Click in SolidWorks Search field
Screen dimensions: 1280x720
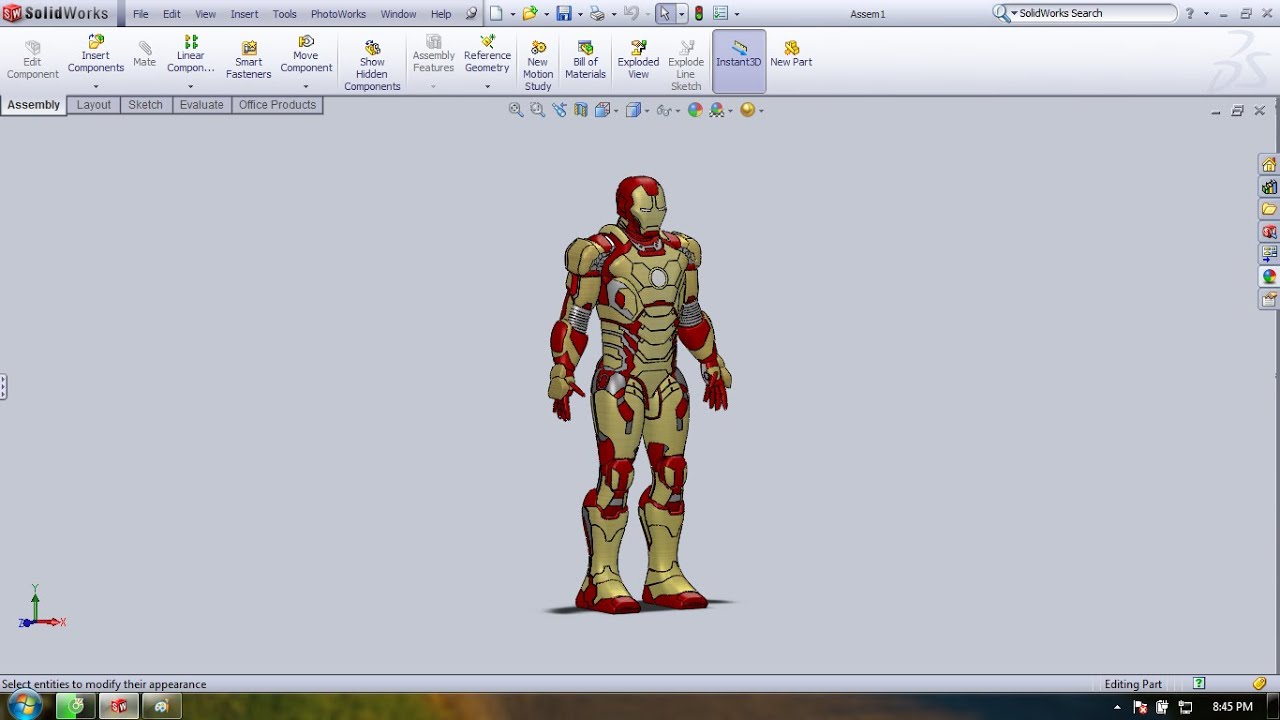[x=1094, y=13]
